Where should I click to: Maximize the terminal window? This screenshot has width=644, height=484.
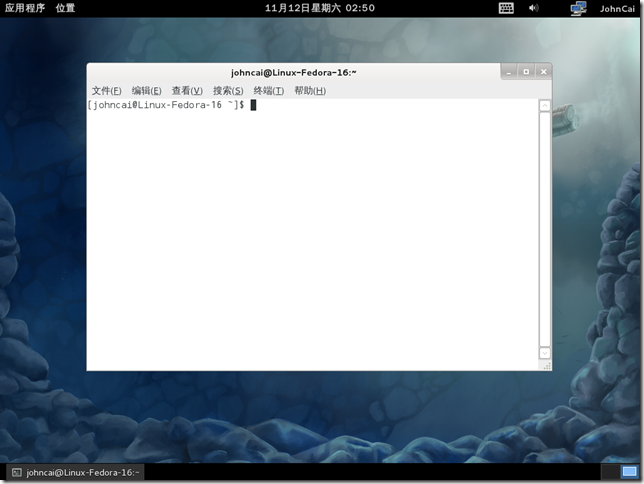click(526, 72)
